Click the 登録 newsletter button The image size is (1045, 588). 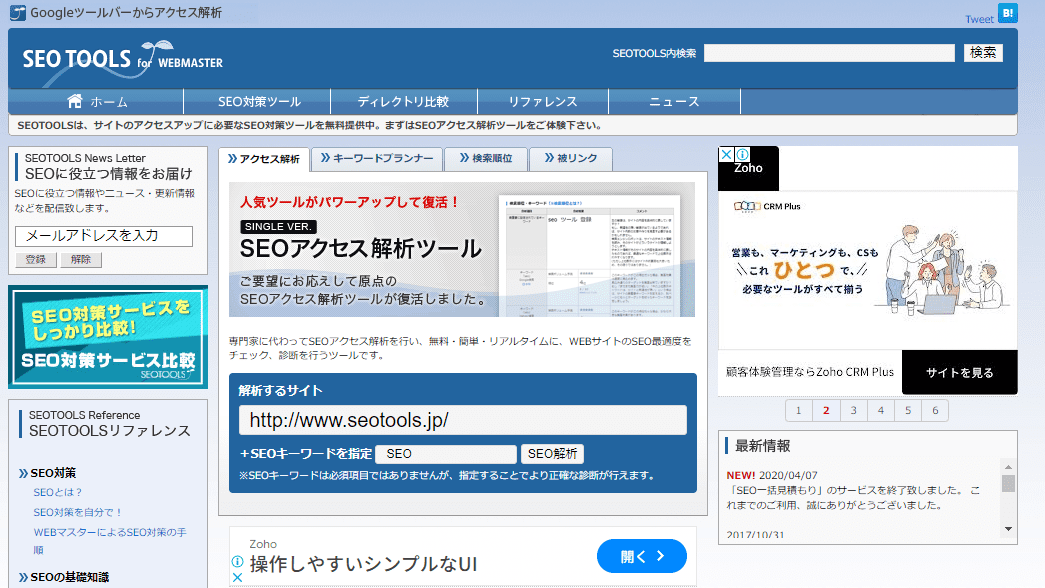pos(35,260)
